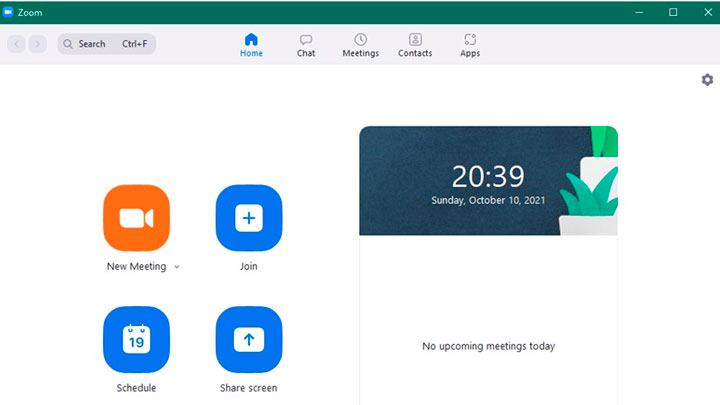Click the 20:39 clock display
The height and width of the screenshot is (405, 720).
[488, 176]
